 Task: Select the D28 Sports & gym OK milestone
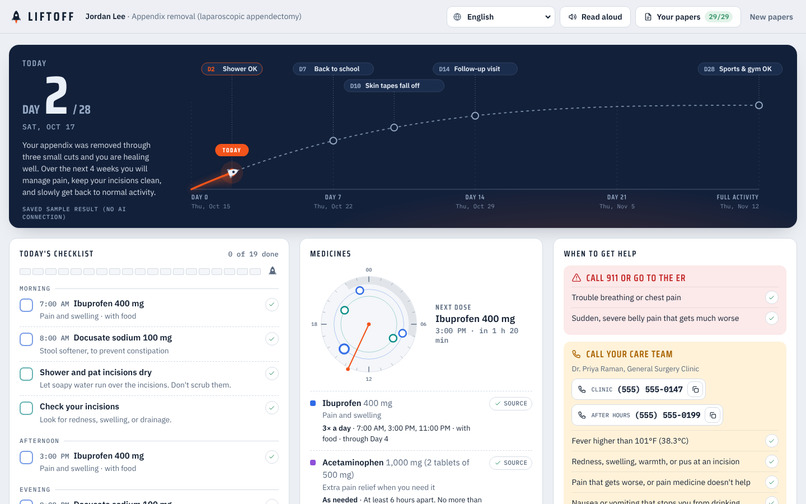(740, 69)
